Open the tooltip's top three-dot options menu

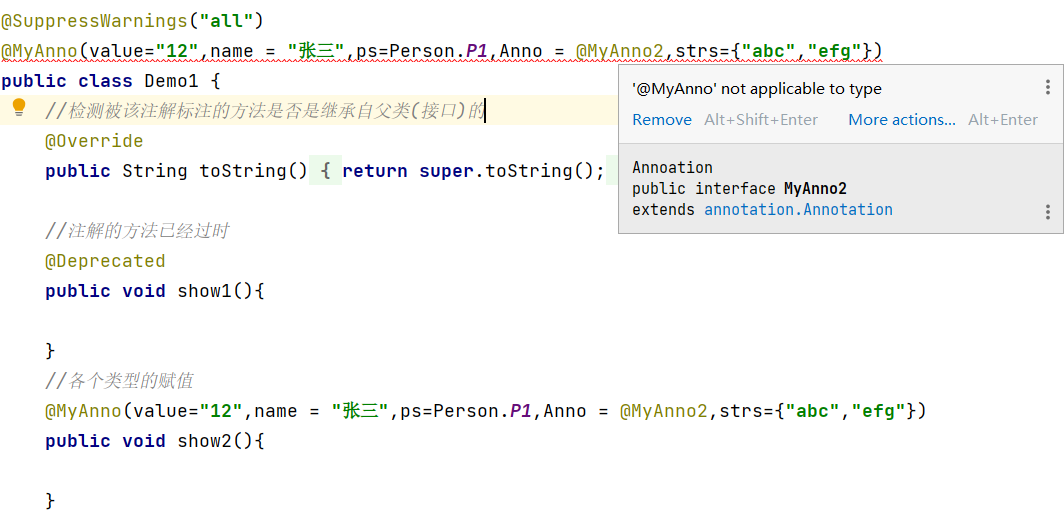click(1048, 88)
